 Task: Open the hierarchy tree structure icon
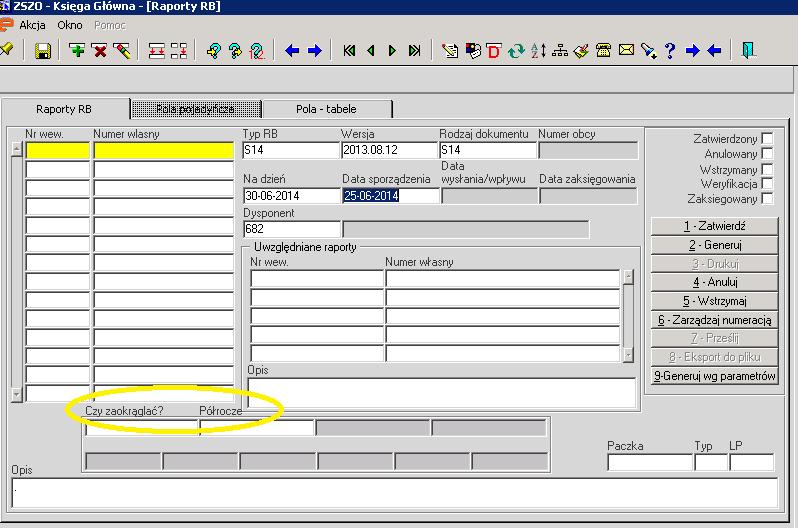(560, 50)
